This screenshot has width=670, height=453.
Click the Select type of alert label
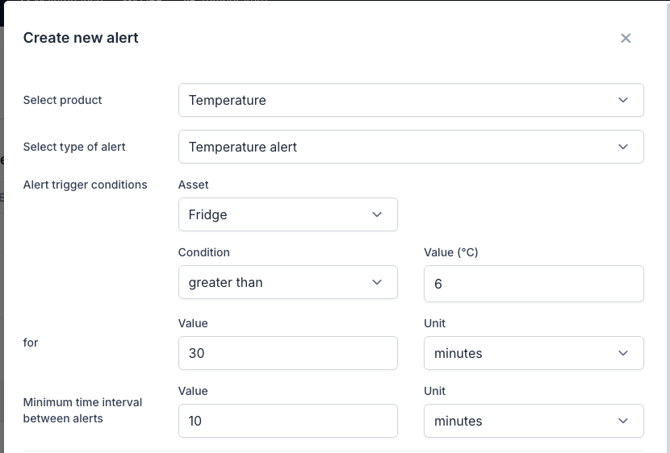(74, 147)
